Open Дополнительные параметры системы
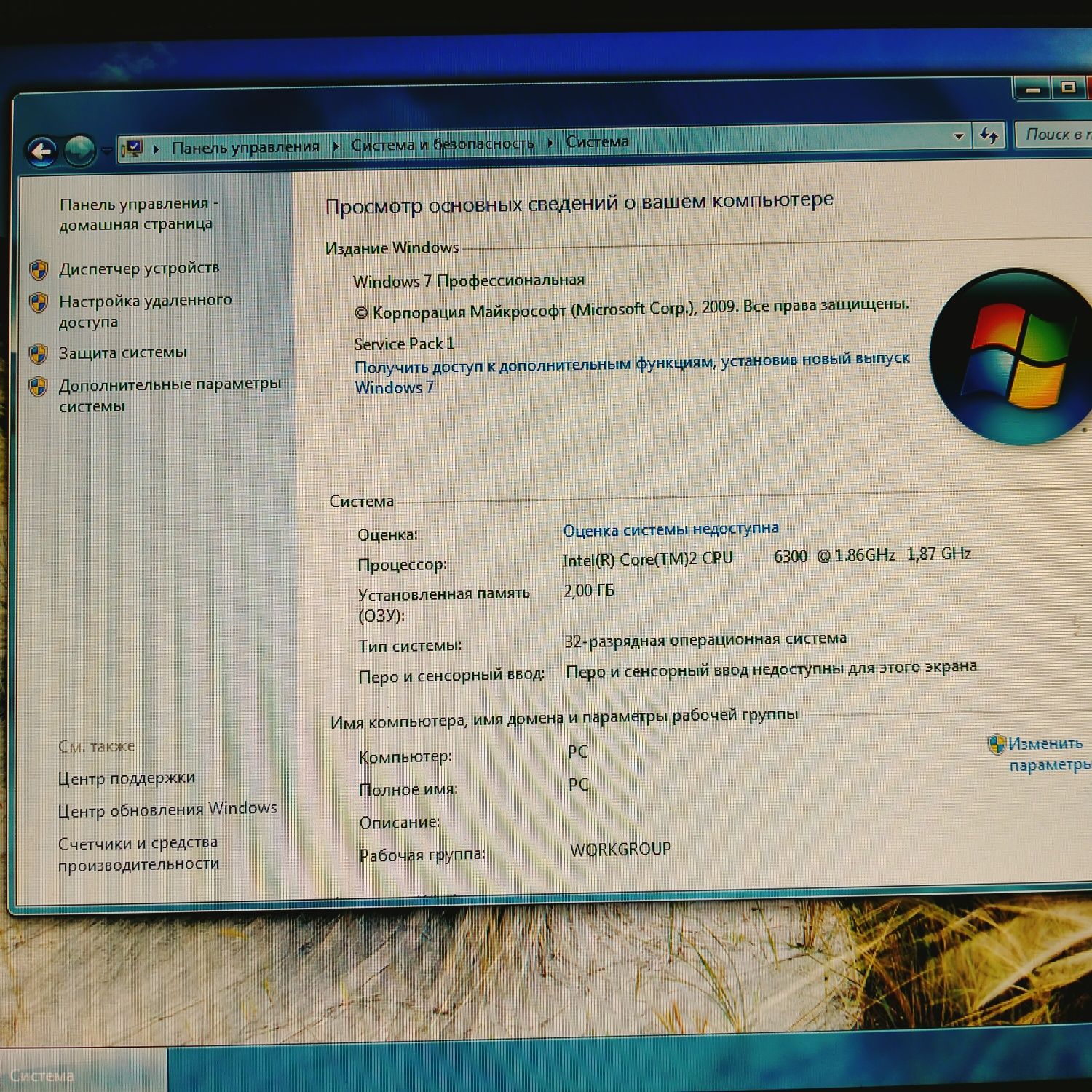 click(170, 395)
